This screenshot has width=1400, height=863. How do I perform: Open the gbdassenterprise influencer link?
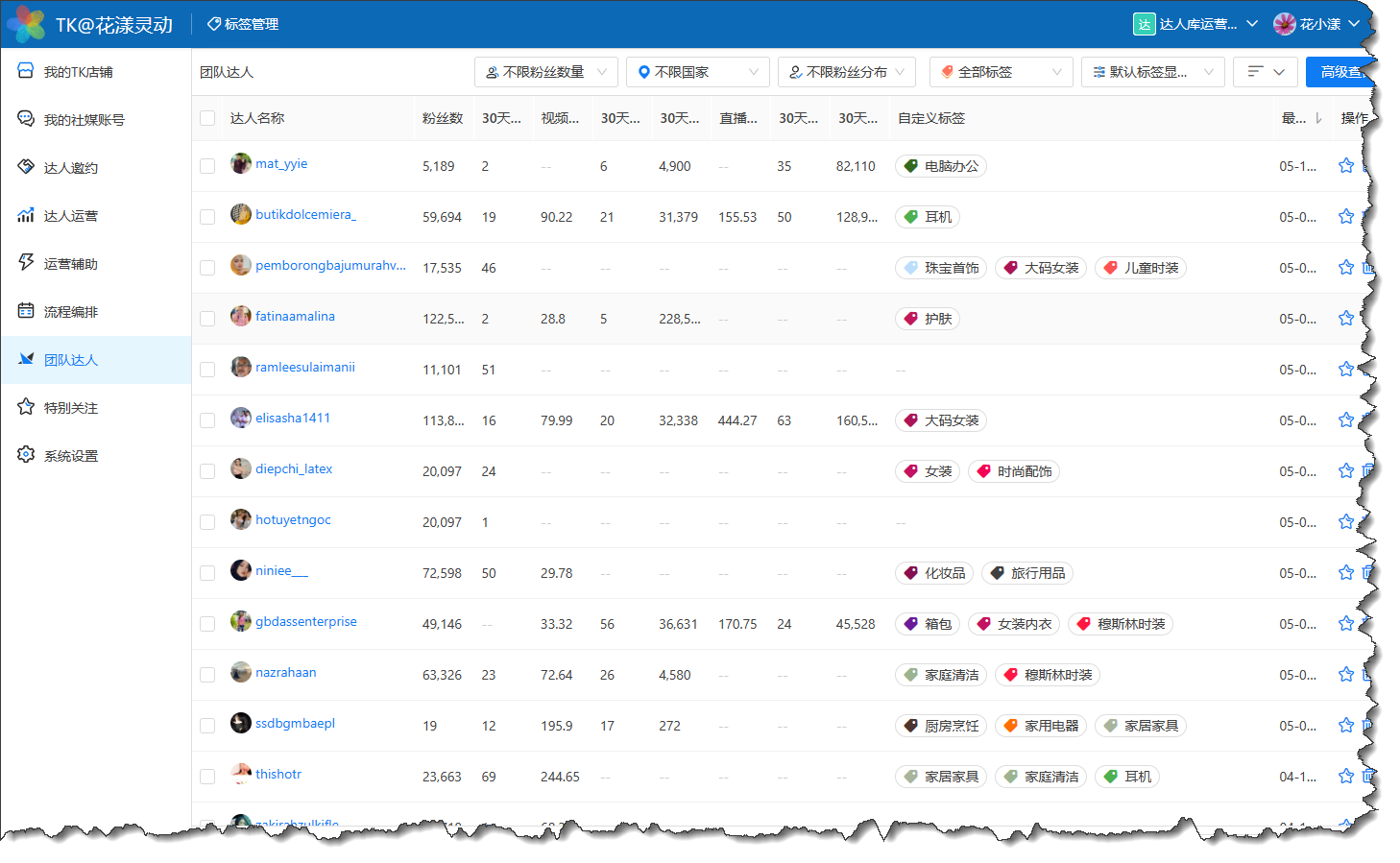(305, 622)
